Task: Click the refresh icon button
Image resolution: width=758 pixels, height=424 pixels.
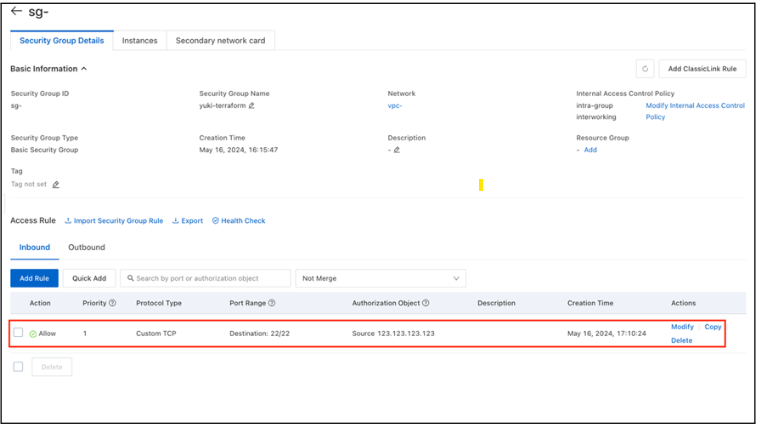Action: coord(645,69)
